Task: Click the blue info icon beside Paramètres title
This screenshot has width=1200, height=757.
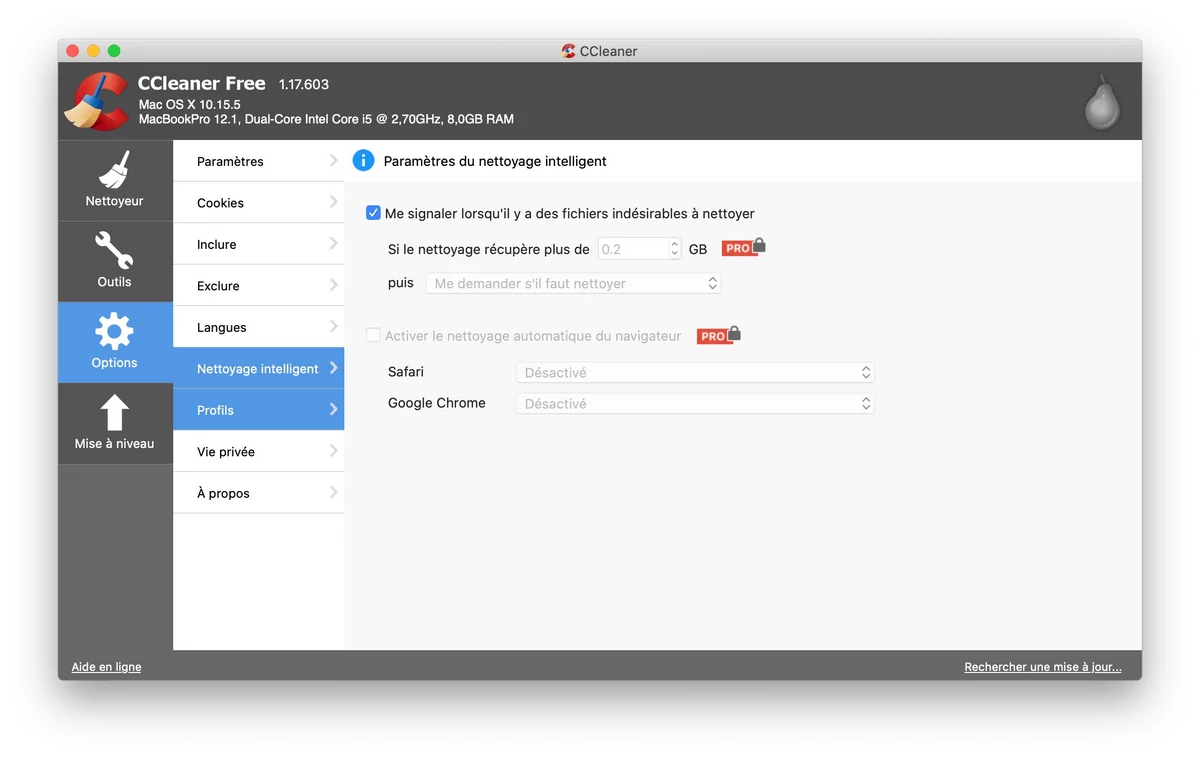Action: [x=364, y=160]
